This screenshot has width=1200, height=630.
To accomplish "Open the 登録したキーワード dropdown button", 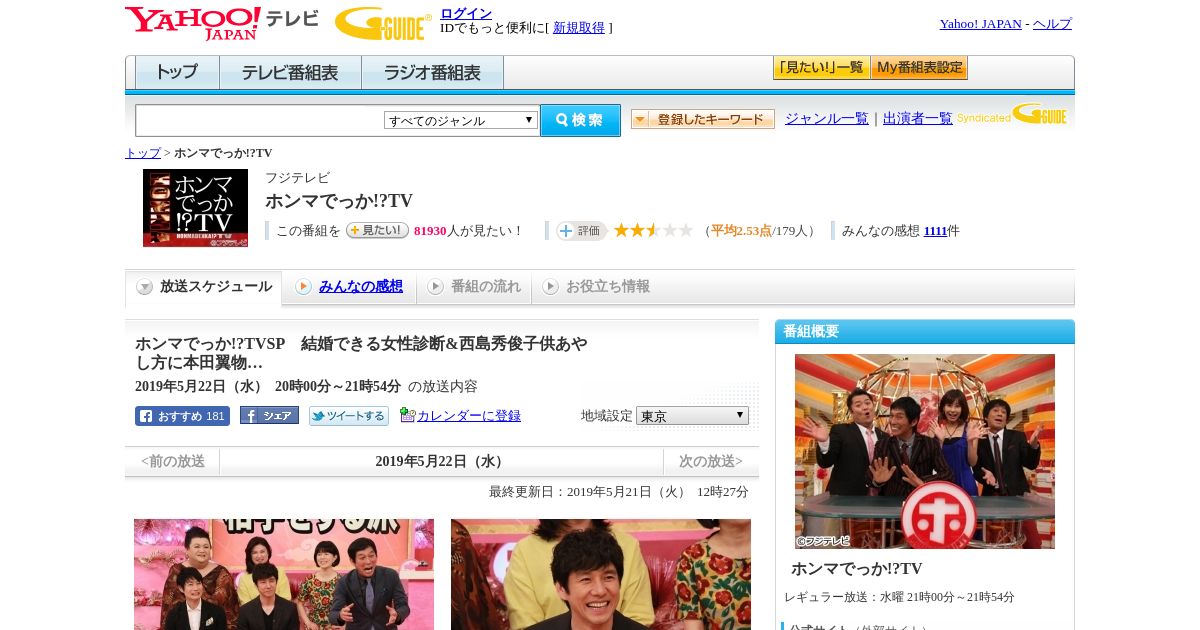I will pyautogui.click(x=703, y=119).
